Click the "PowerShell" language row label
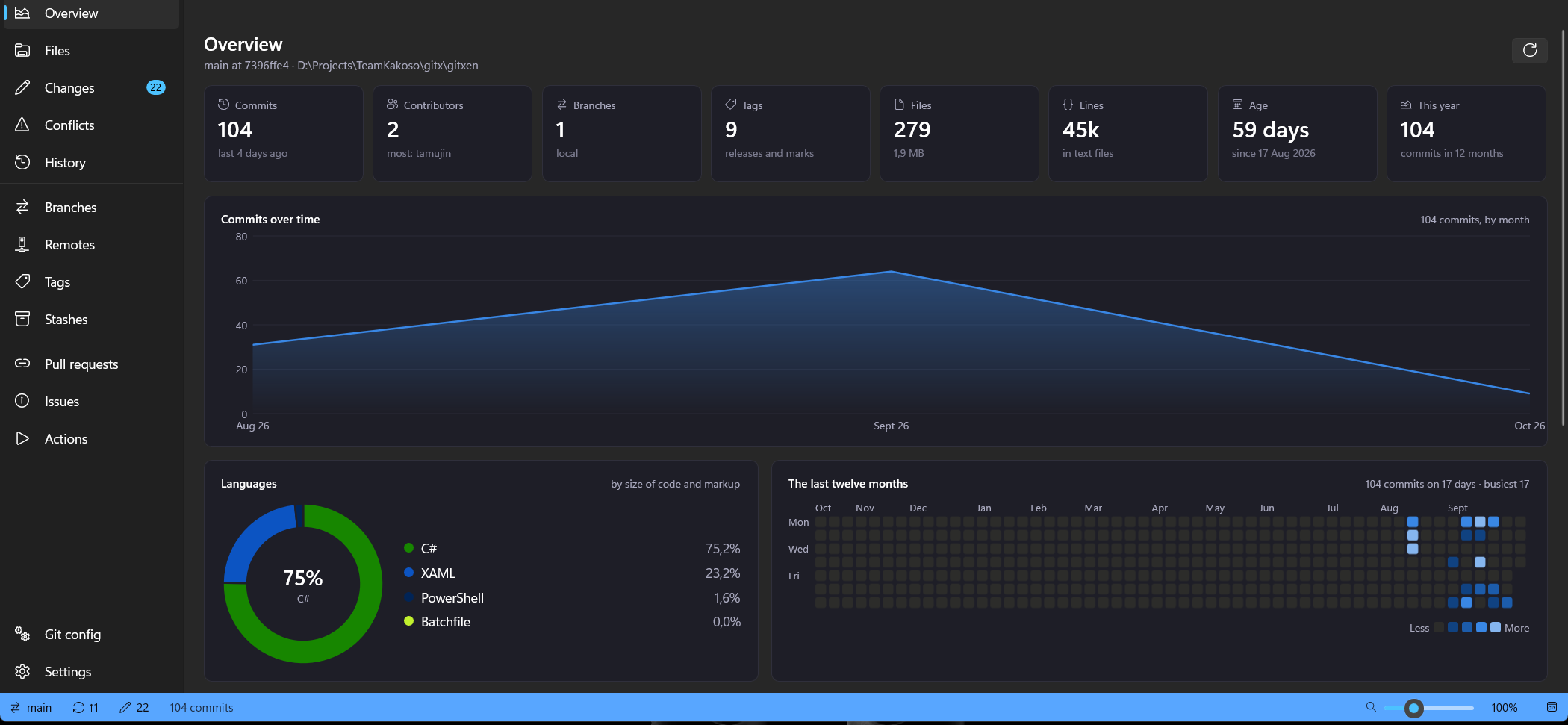This screenshot has height=725, width=1568. point(452,598)
